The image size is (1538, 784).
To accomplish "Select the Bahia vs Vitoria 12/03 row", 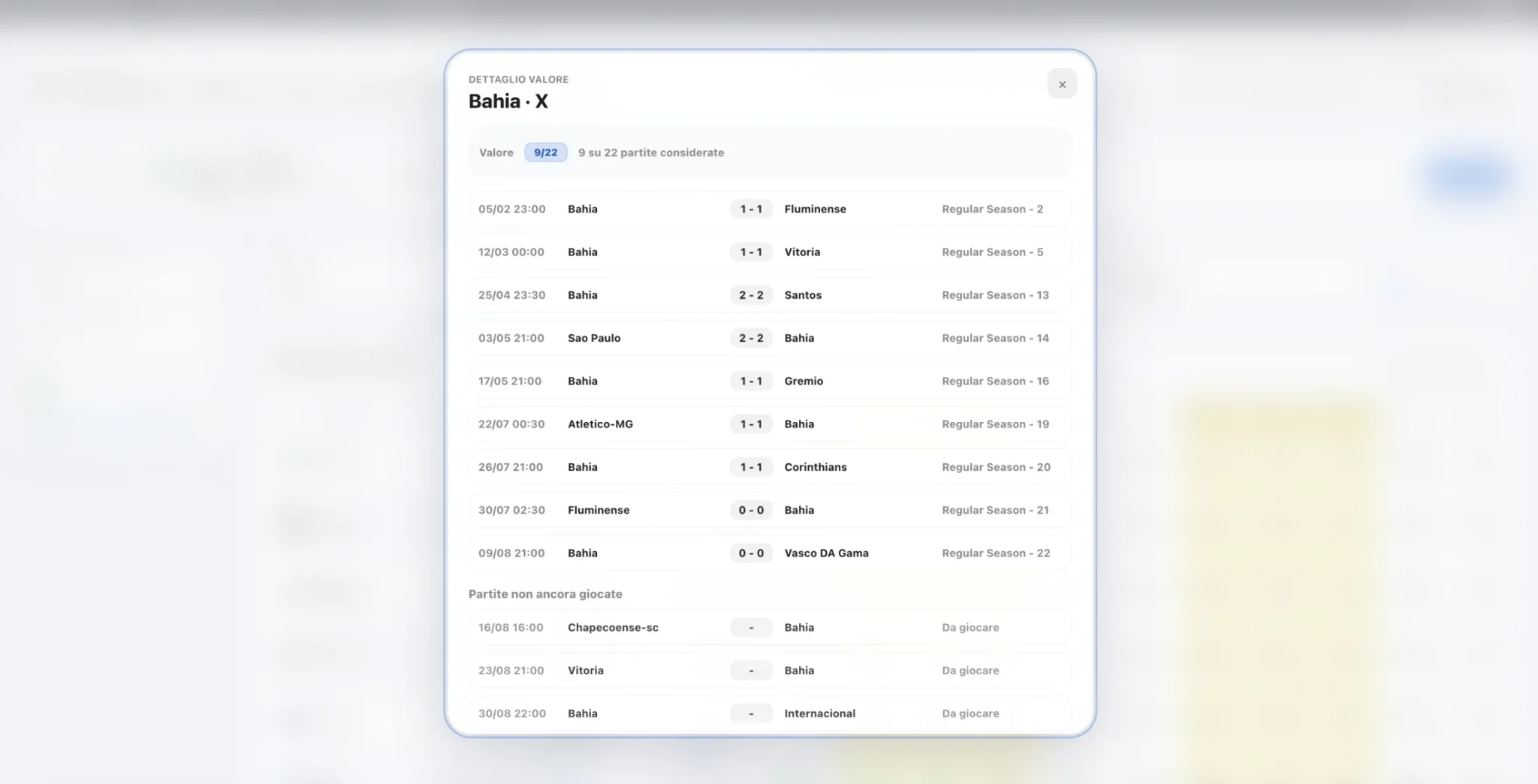I will pos(770,252).
